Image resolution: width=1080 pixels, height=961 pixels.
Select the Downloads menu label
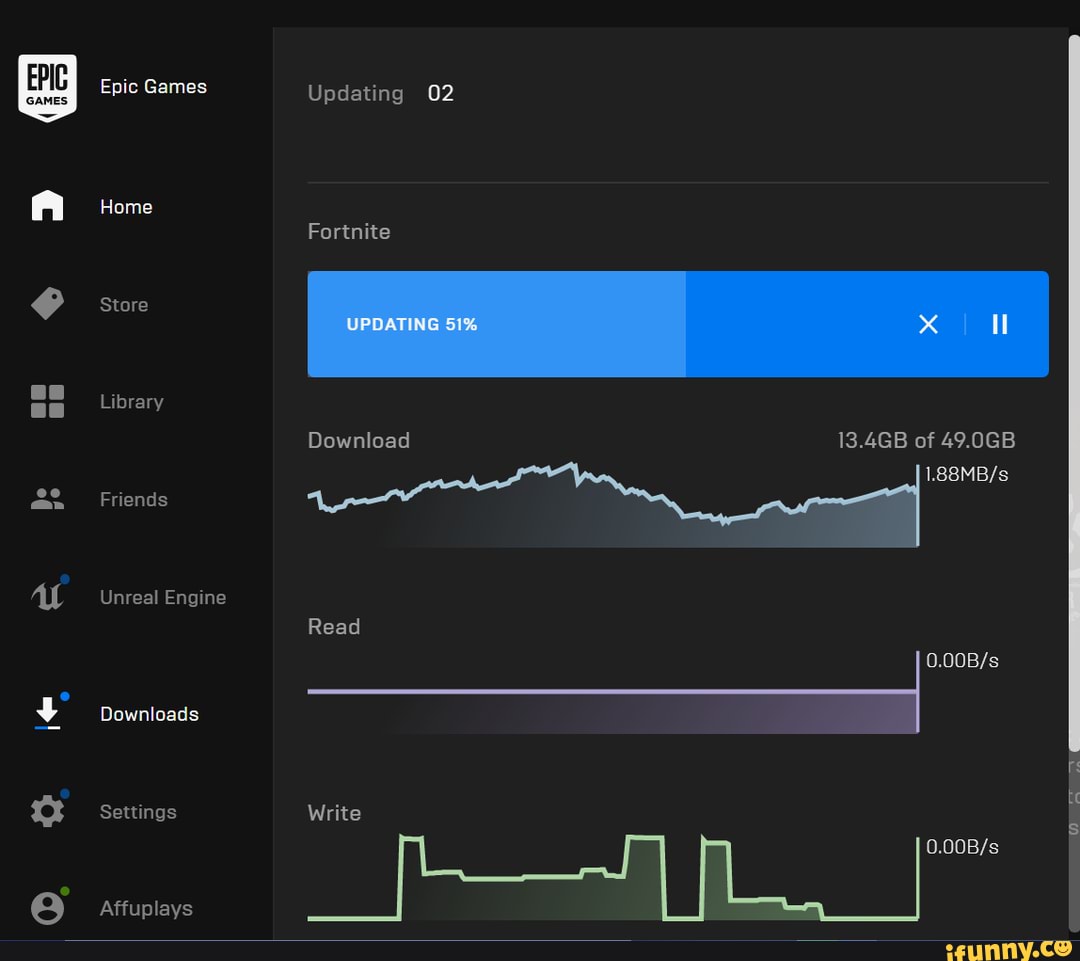[x=149, y=714]
